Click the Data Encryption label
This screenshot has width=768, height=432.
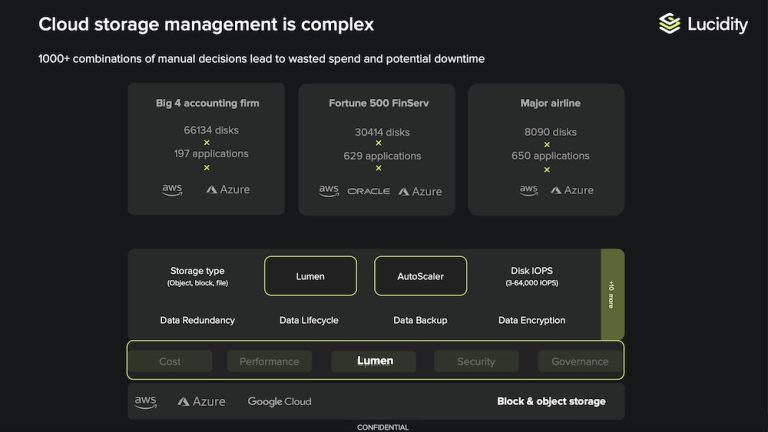click(531, 320)
